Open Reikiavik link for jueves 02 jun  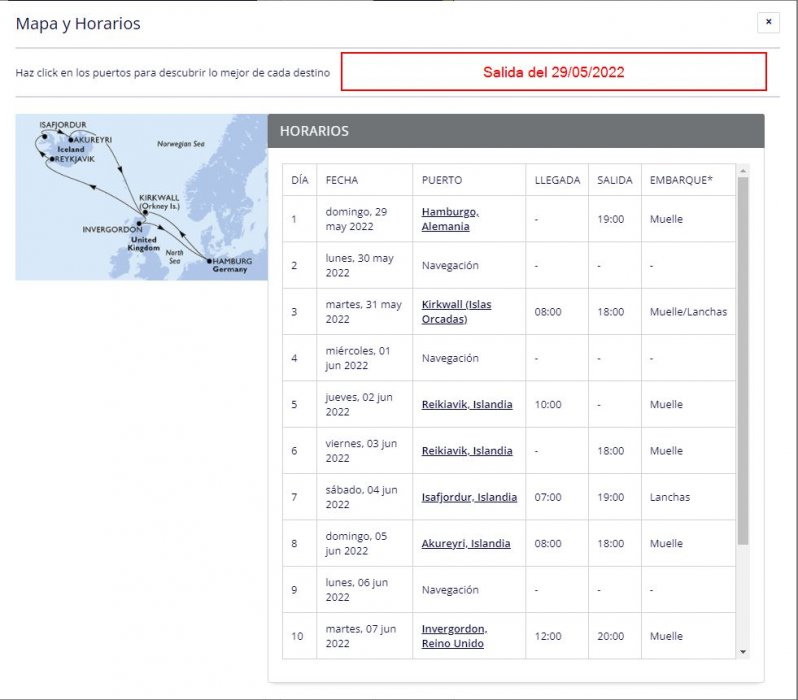467,405
